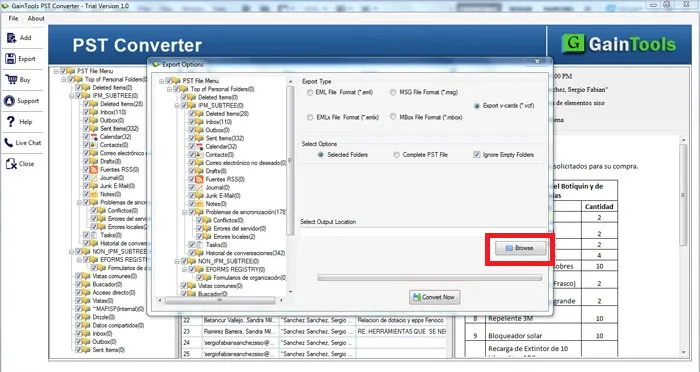Collapse NON_IPM_SUBTREE in main window tree
Screen dimensions: 700x372
[x=71, y=251]
